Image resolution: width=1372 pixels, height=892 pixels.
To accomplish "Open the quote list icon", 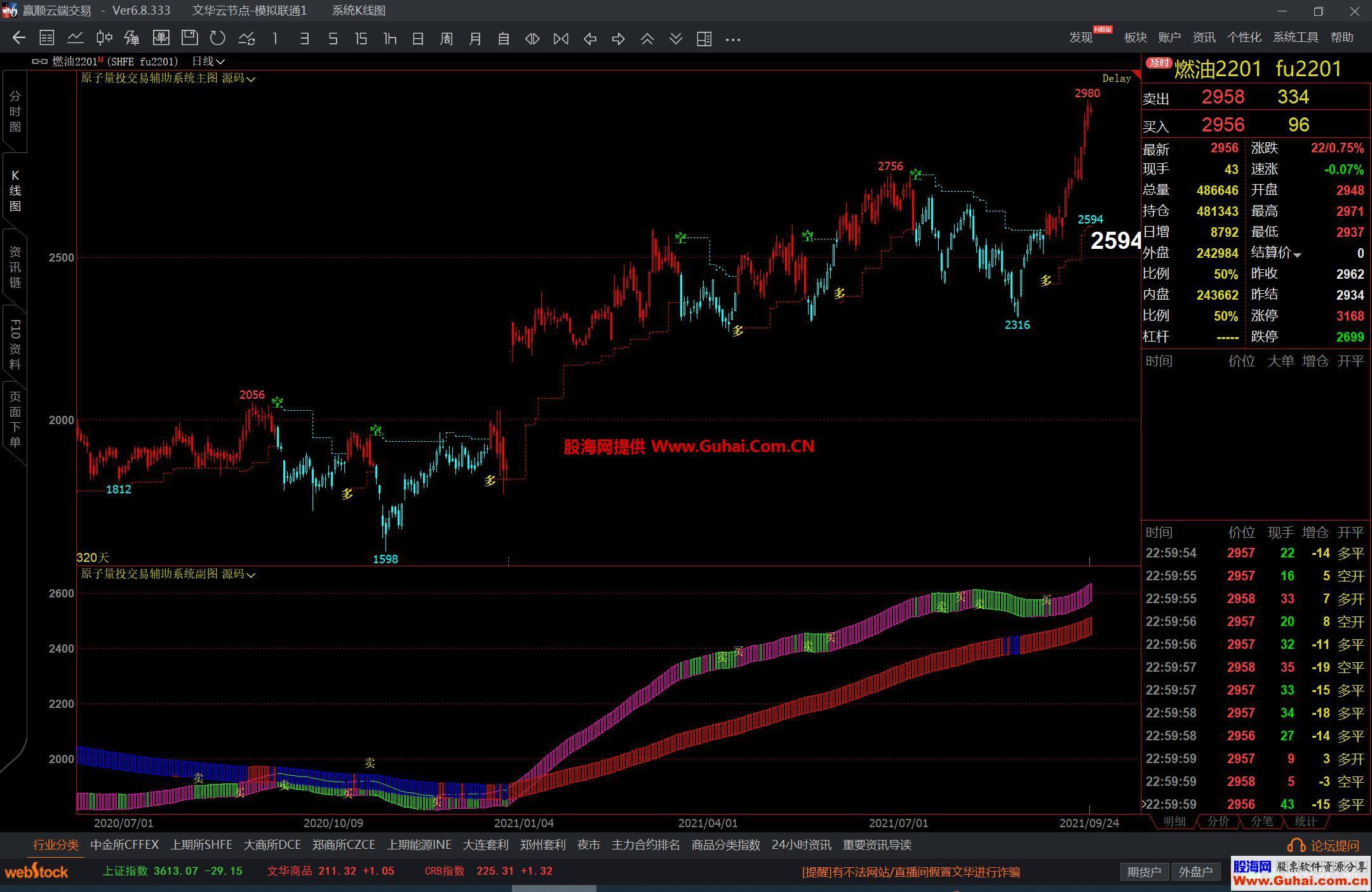I will [47, 39].
